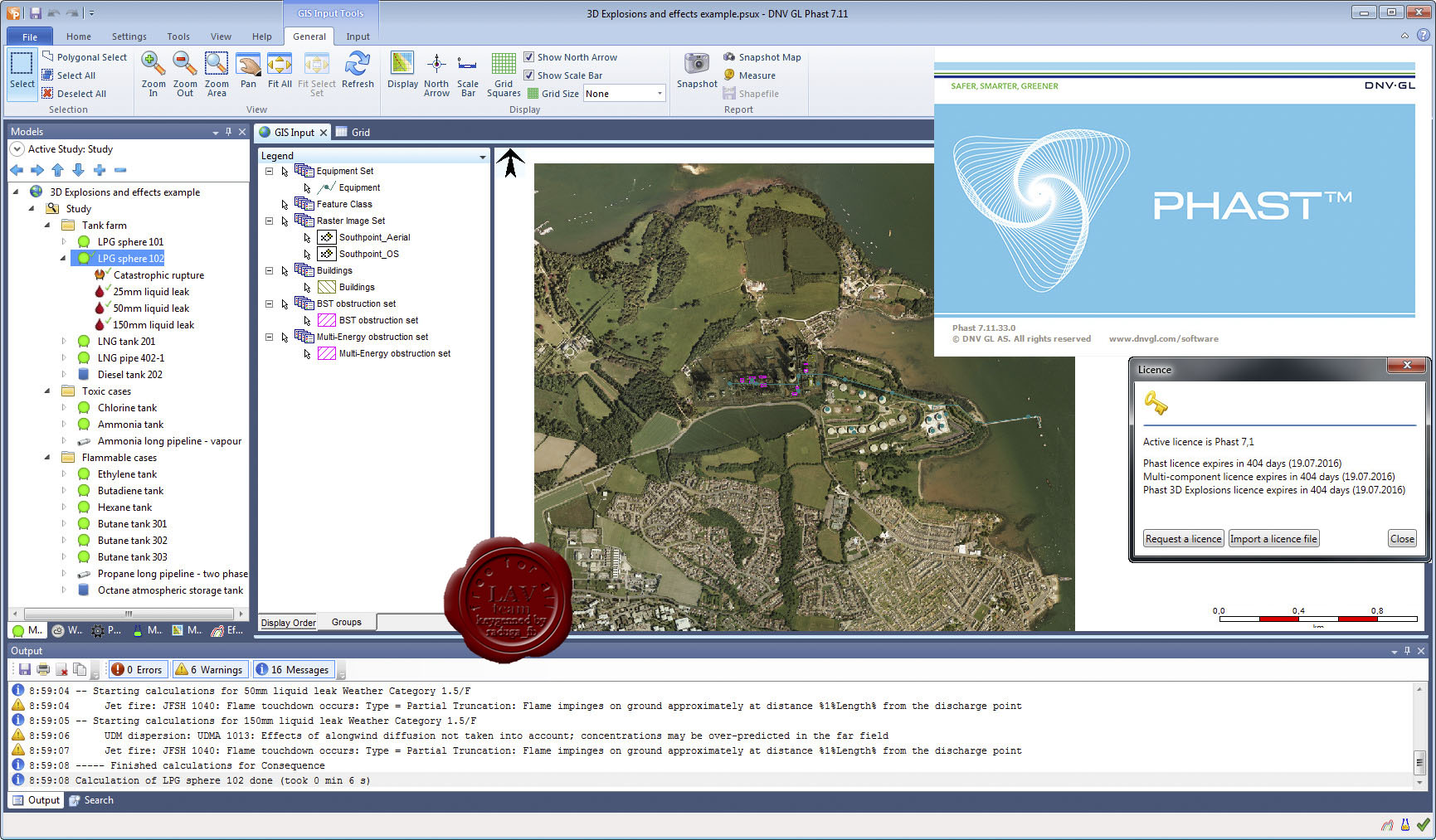The height and width of the screenshot is (840, 1436).
Task: Select Chlorine tank in the tree
Action: click(x=127, y=407)
